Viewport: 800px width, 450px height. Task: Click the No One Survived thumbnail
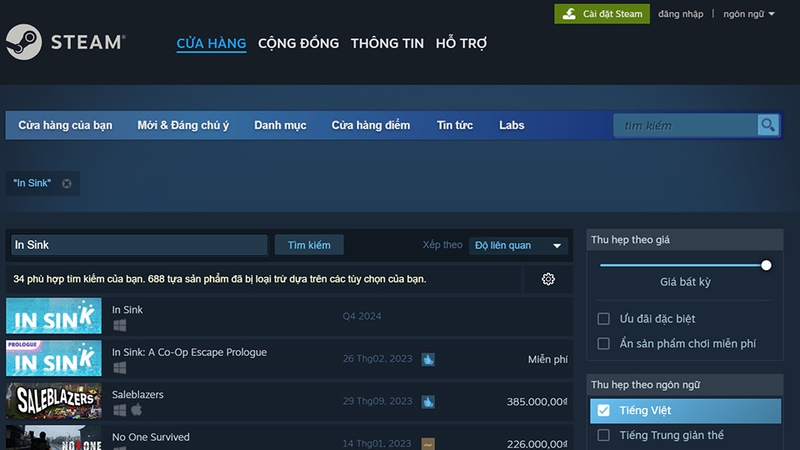coord(54,438)
